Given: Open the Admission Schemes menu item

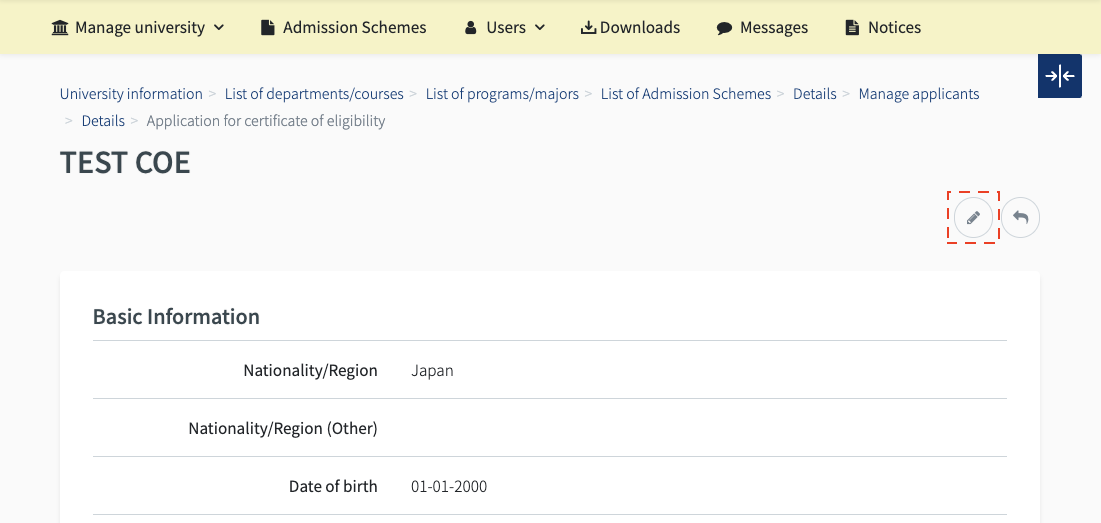Looking at the screenshot, I should [354, 28].
